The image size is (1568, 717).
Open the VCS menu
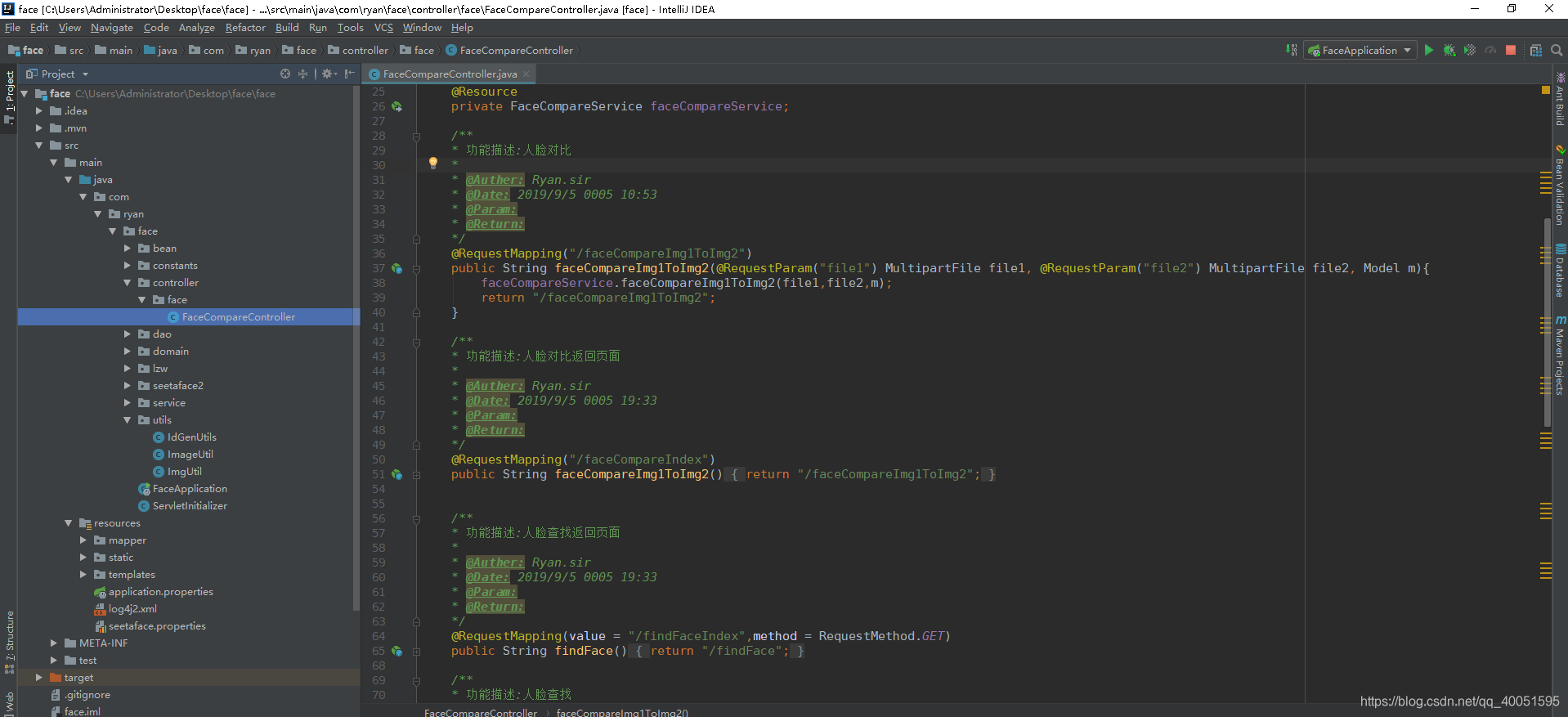(383, 28)
